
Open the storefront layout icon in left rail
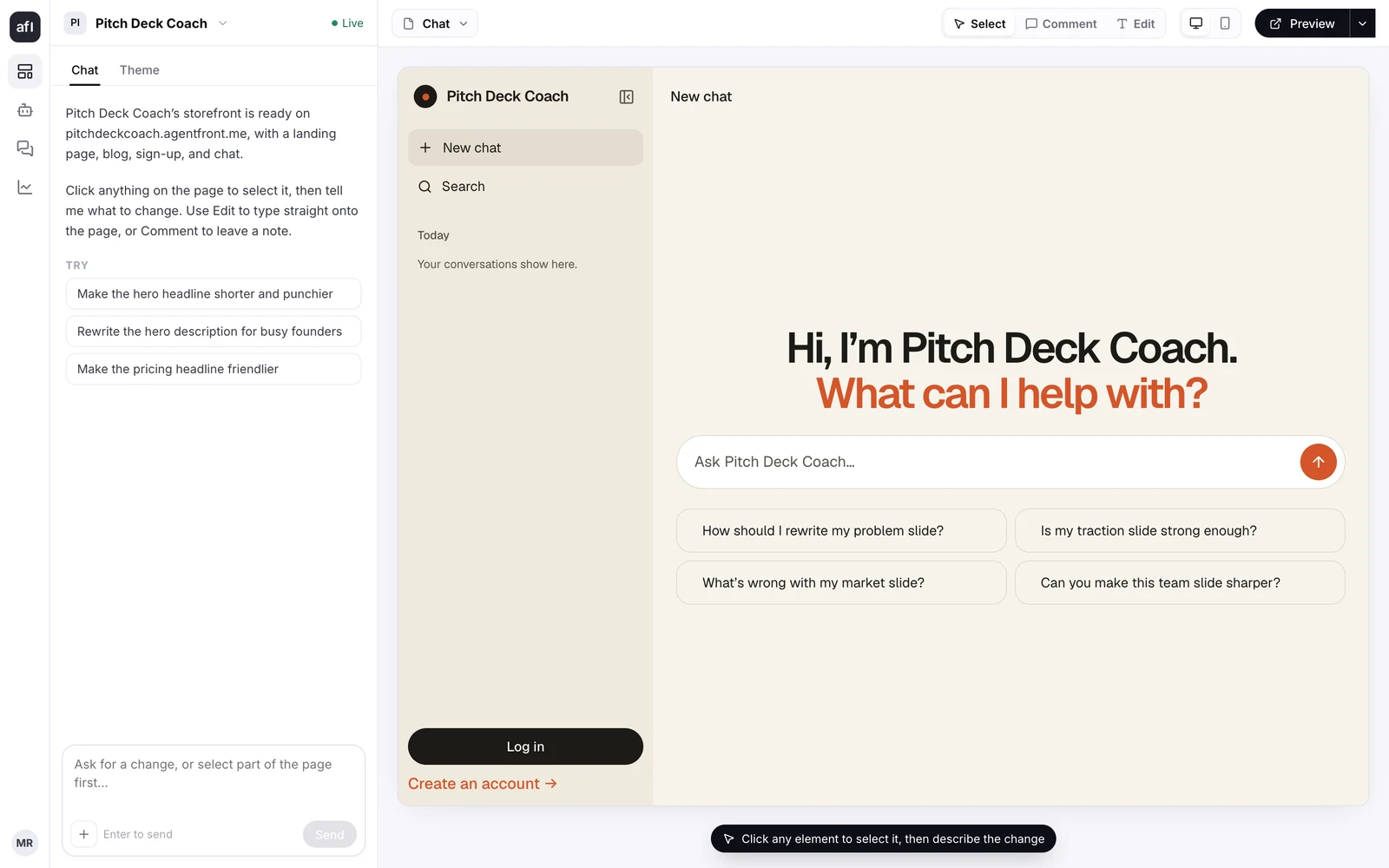coord(25,72)
